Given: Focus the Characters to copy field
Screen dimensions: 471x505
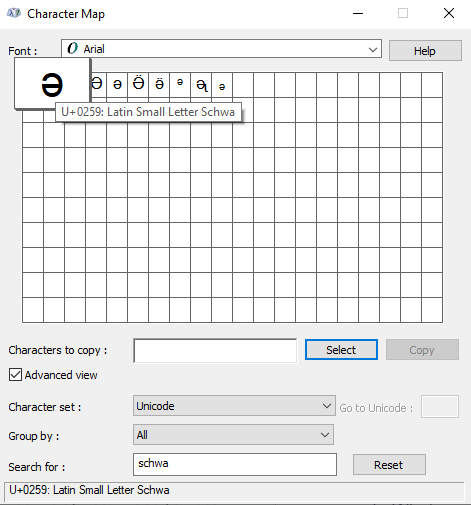Looking at the screenshot, I should pyautogui.click(x=215, y=350).
